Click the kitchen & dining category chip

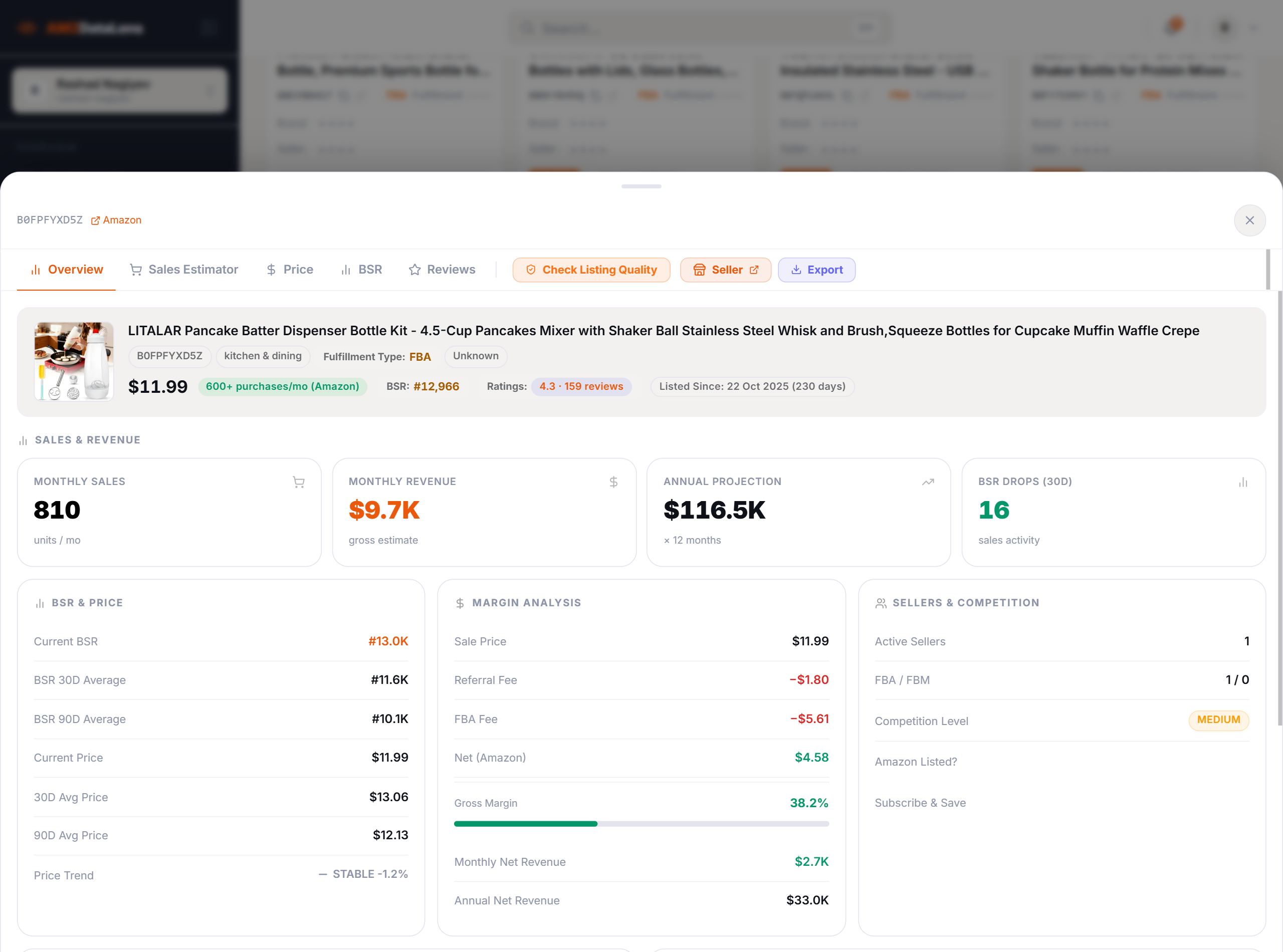[263, 356]
